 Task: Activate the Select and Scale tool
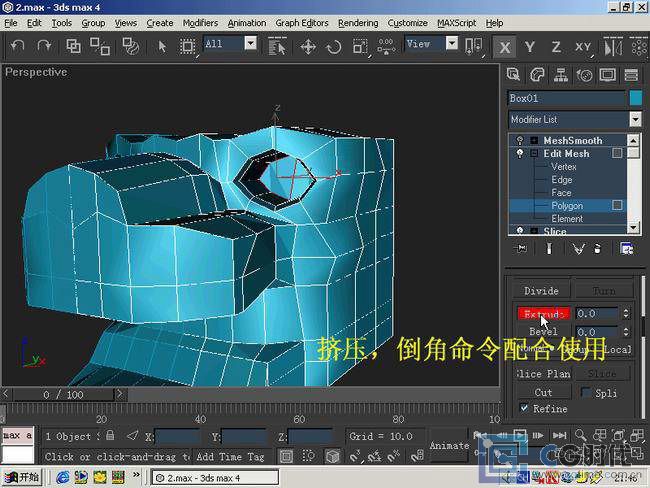pyautogui.click(x=360, y=47)
